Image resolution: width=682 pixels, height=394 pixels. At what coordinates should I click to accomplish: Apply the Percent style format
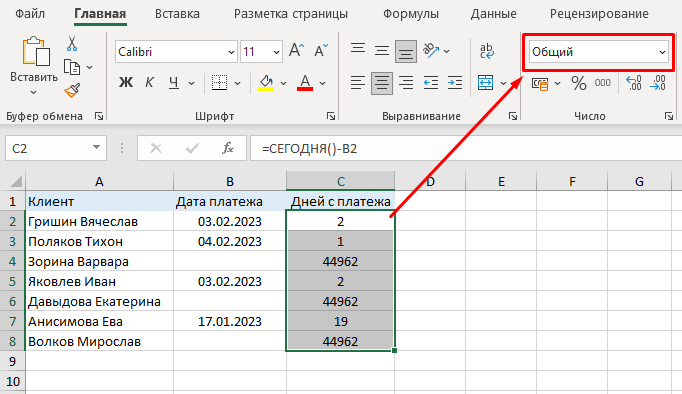tap(579, 83)
